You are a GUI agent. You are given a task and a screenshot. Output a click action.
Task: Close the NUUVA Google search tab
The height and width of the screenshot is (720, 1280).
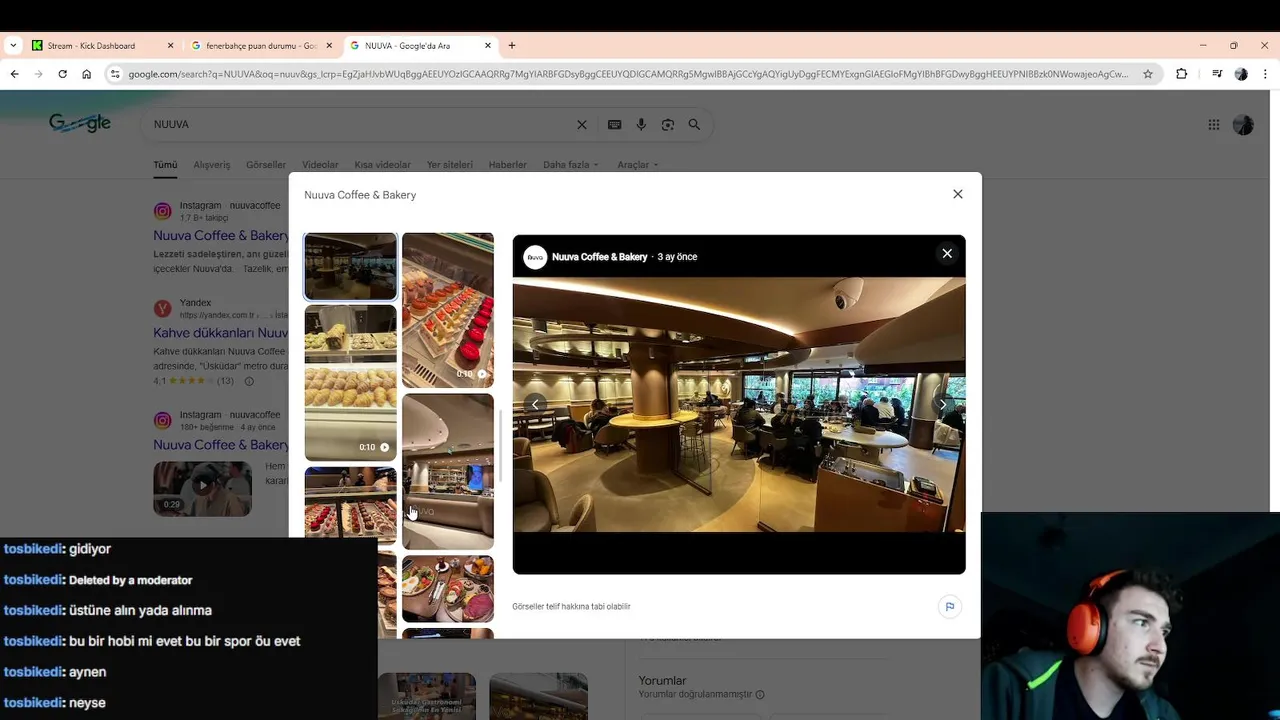[488, 45]
